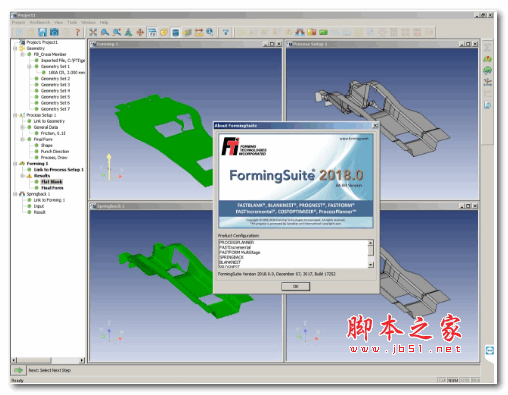Collapse the Results node under Forming 1
508x395 pixels.
tap(22, 176)
